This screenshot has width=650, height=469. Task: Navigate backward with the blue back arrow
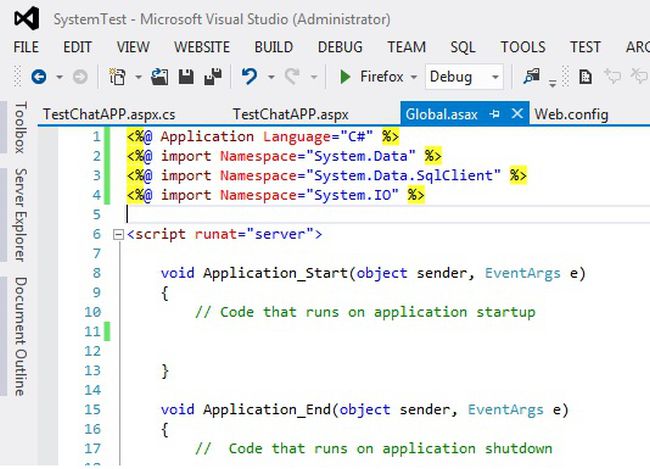pyautogui.click(x=39, y=77)
